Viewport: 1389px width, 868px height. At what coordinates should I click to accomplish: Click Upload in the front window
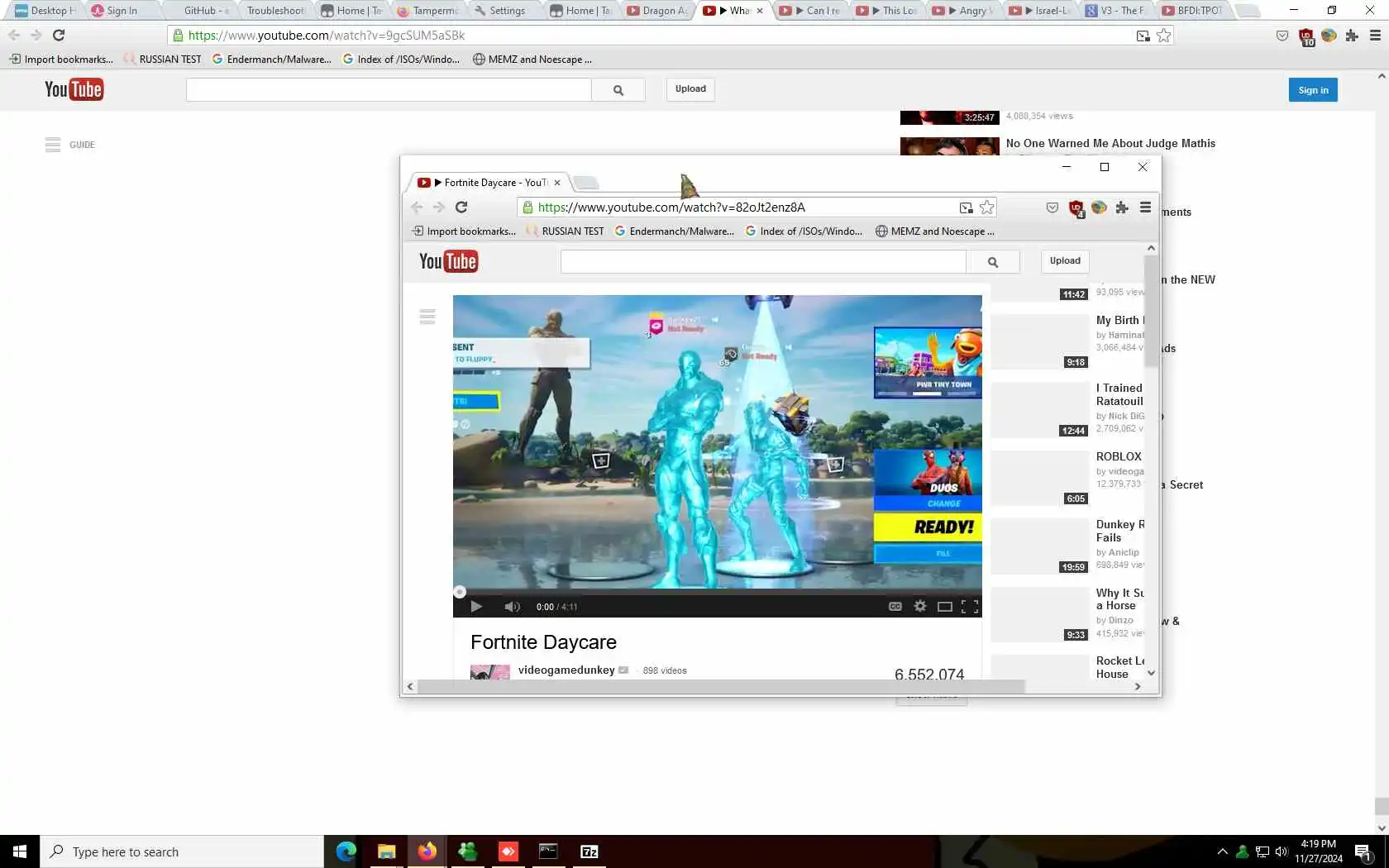click(1065, 261)
